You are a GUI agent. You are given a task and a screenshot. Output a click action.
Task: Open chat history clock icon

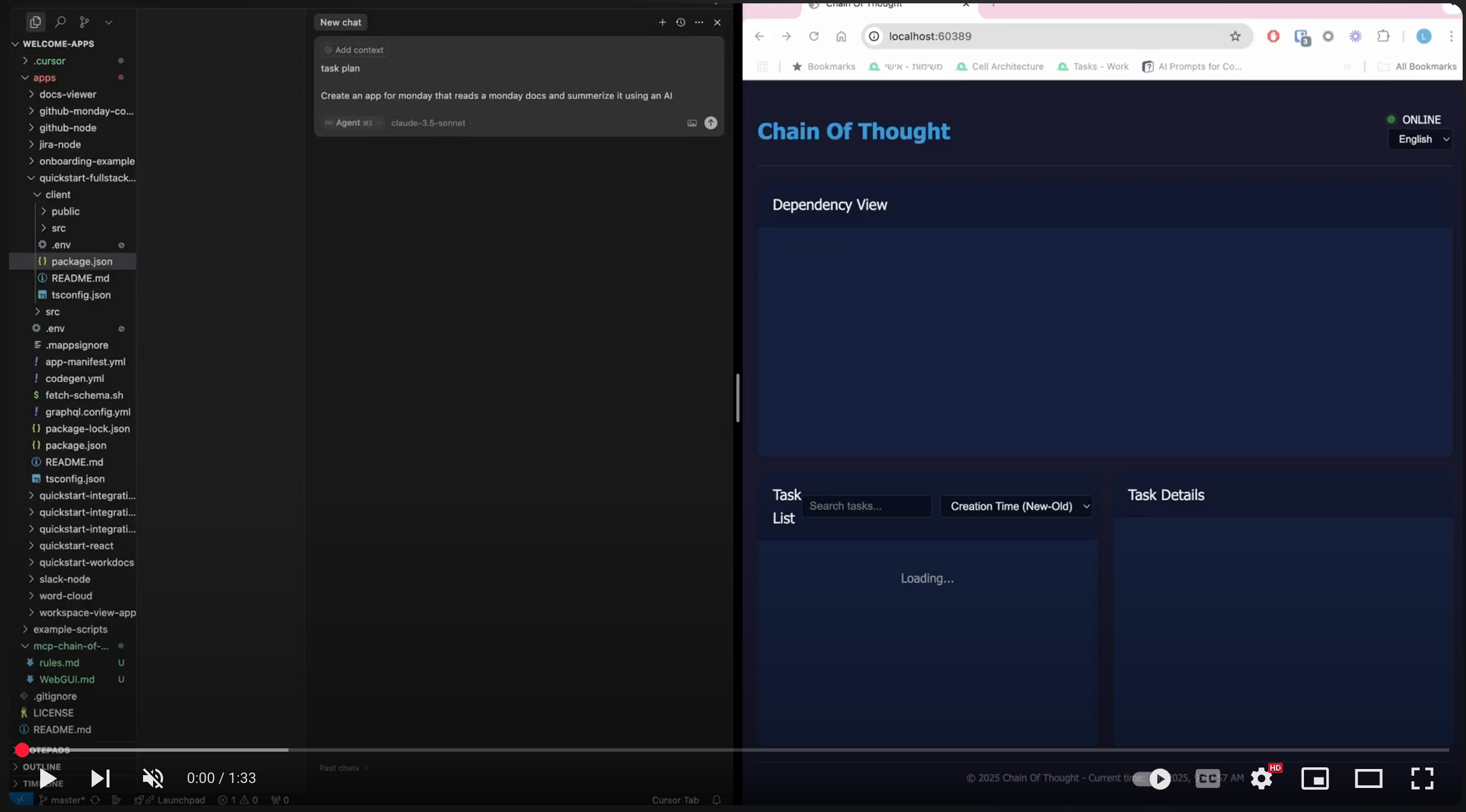tap(680, 22)
